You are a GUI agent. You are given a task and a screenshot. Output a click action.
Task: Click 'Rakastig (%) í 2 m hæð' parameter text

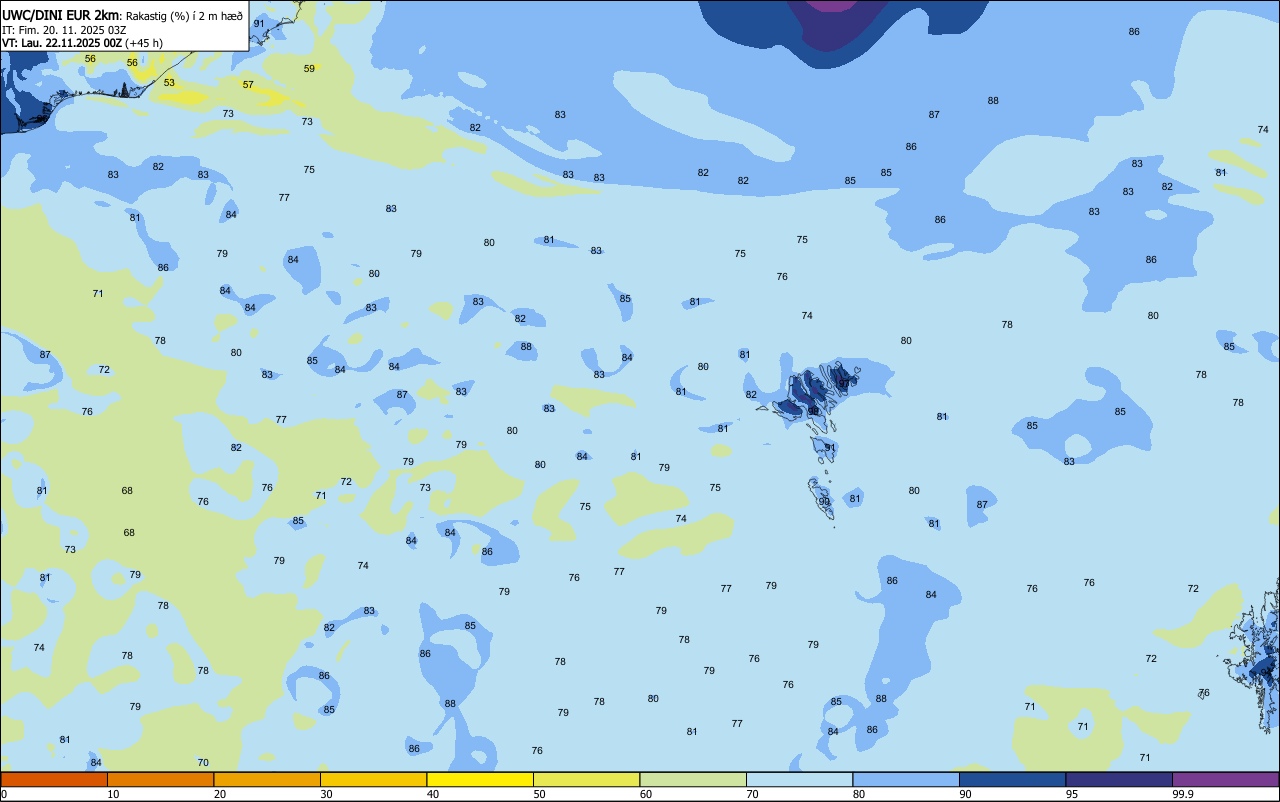coord(184,16)
